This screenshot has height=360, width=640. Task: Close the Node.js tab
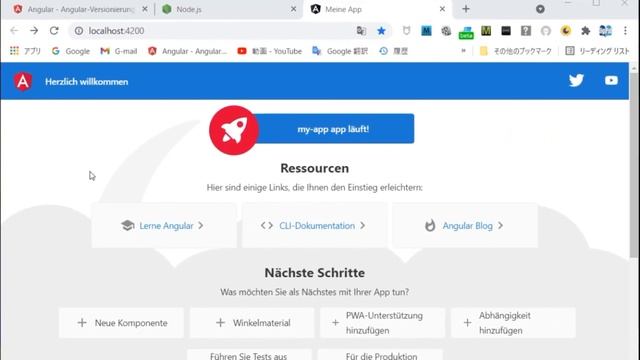[293, 9]
